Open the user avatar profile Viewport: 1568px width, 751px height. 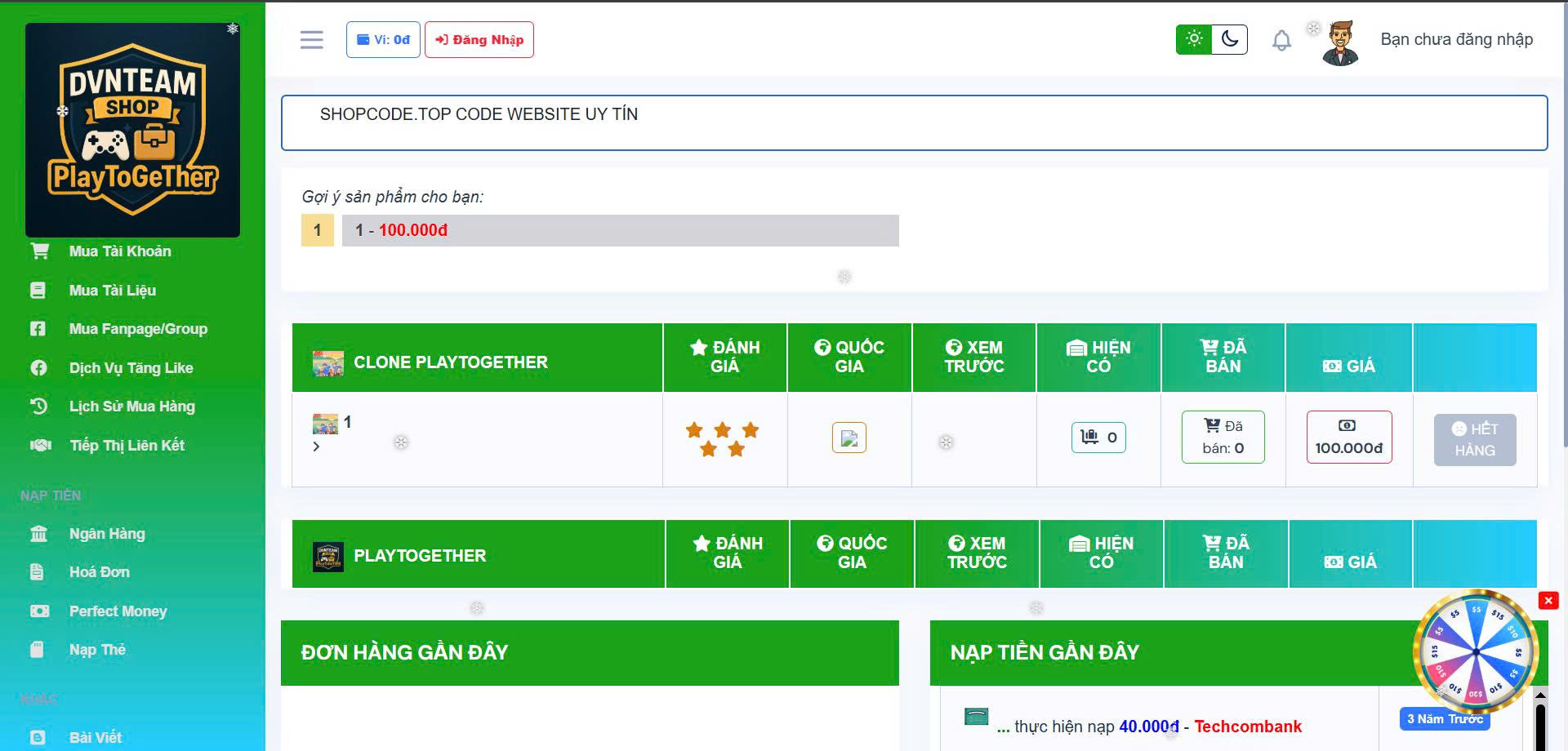[1340, 42]
